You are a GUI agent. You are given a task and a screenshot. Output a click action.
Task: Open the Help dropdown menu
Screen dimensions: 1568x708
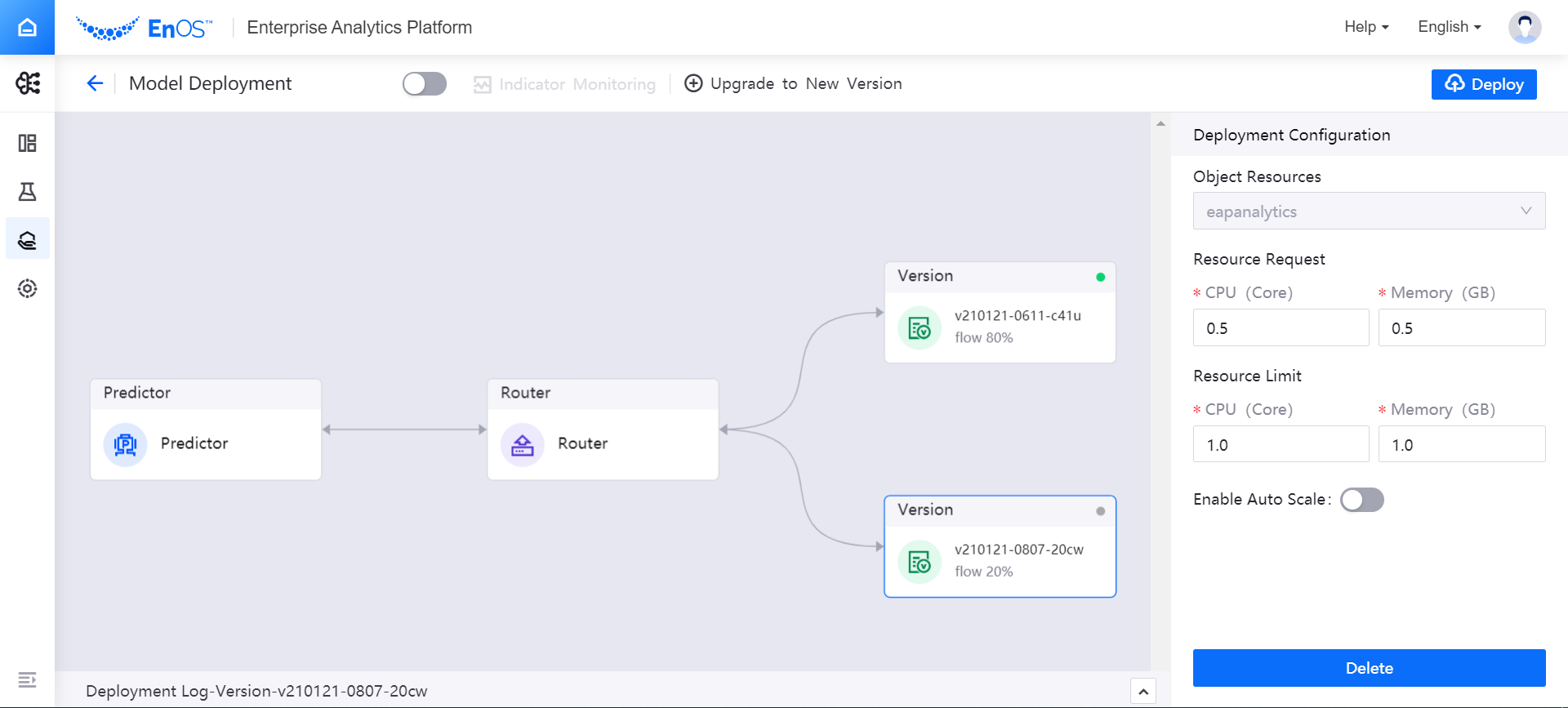click(1366, 27)
